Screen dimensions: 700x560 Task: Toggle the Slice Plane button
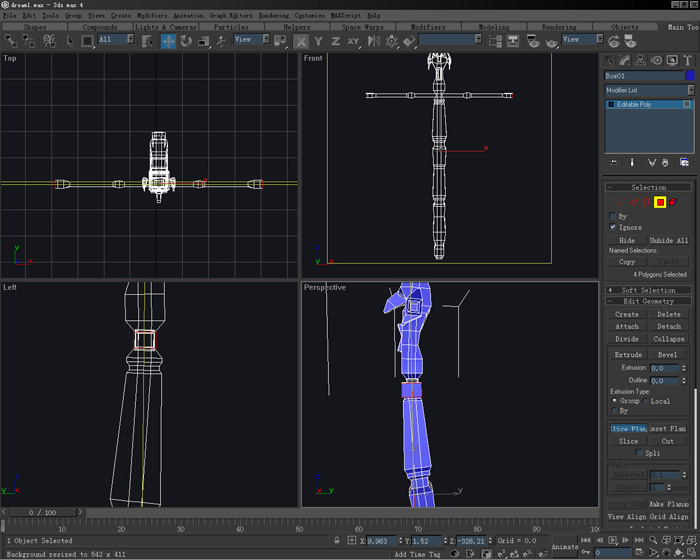tap(628, 429)
